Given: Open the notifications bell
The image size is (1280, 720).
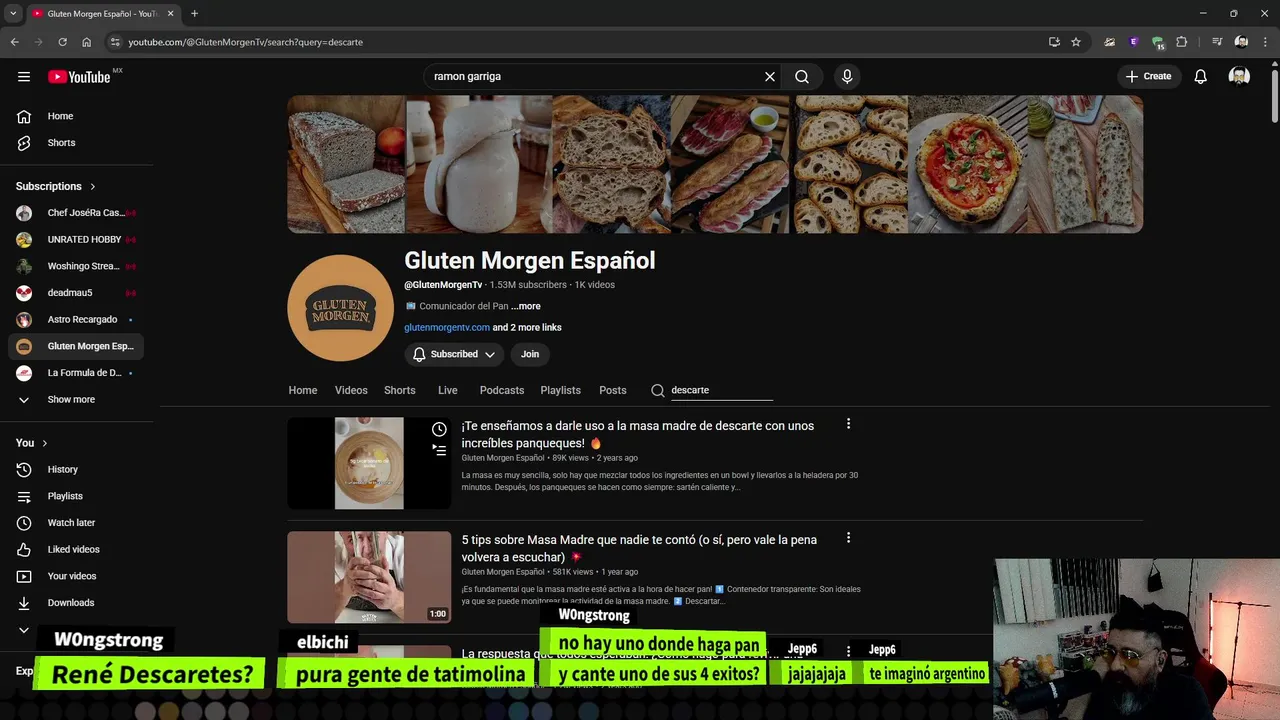Looking at the screenshot, I should point(1201,77).
